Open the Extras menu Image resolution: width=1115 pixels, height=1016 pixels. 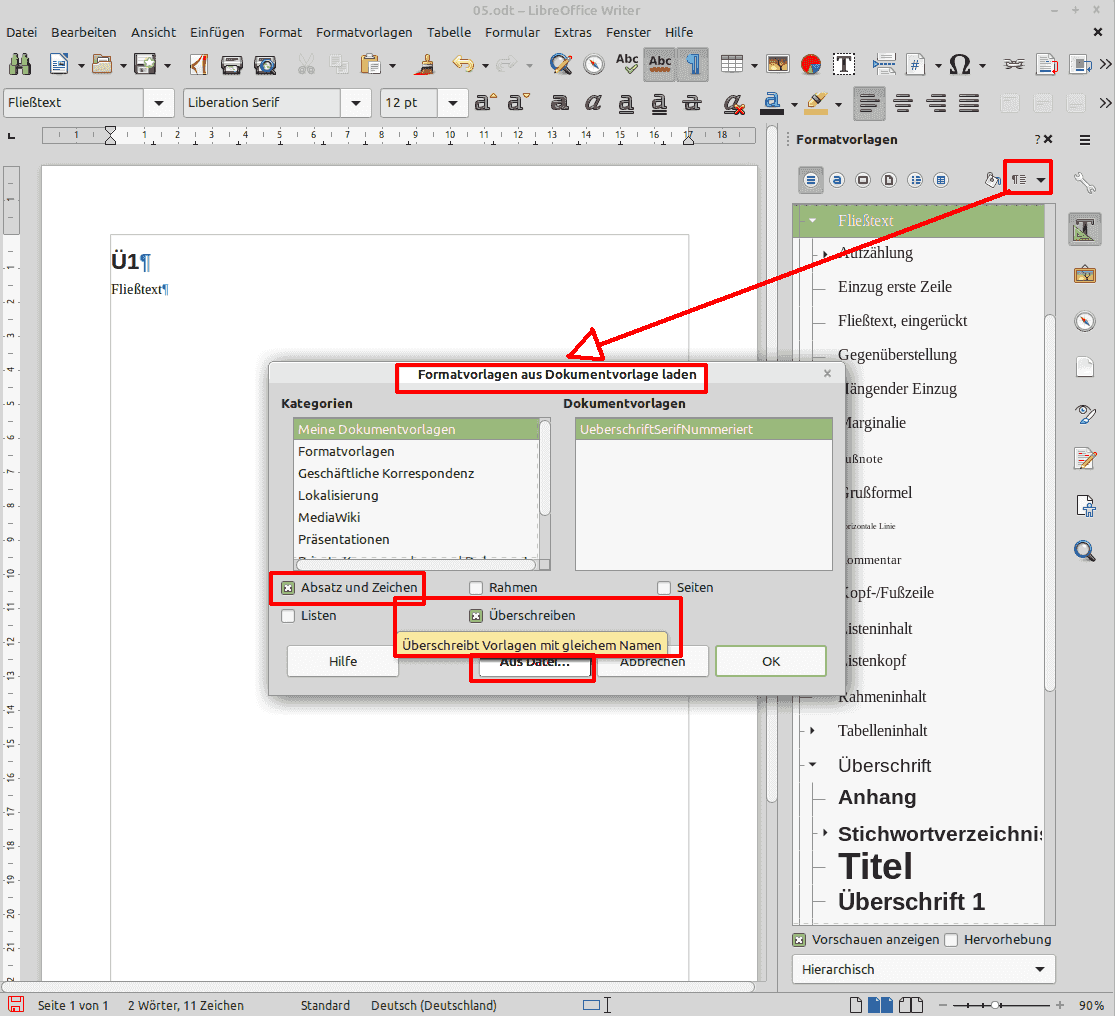572,32
